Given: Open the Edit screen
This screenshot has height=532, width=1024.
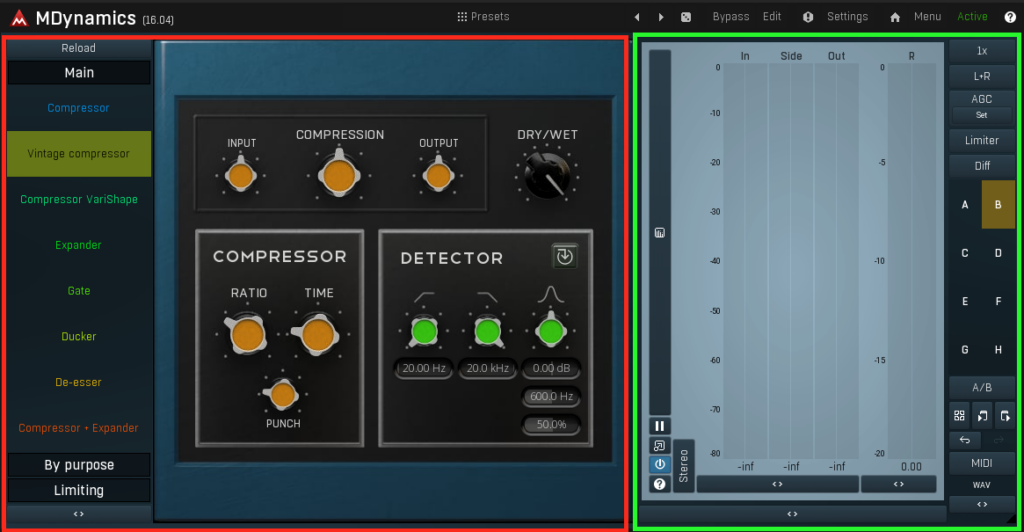Looking at the screenshot, I should 771,16.
